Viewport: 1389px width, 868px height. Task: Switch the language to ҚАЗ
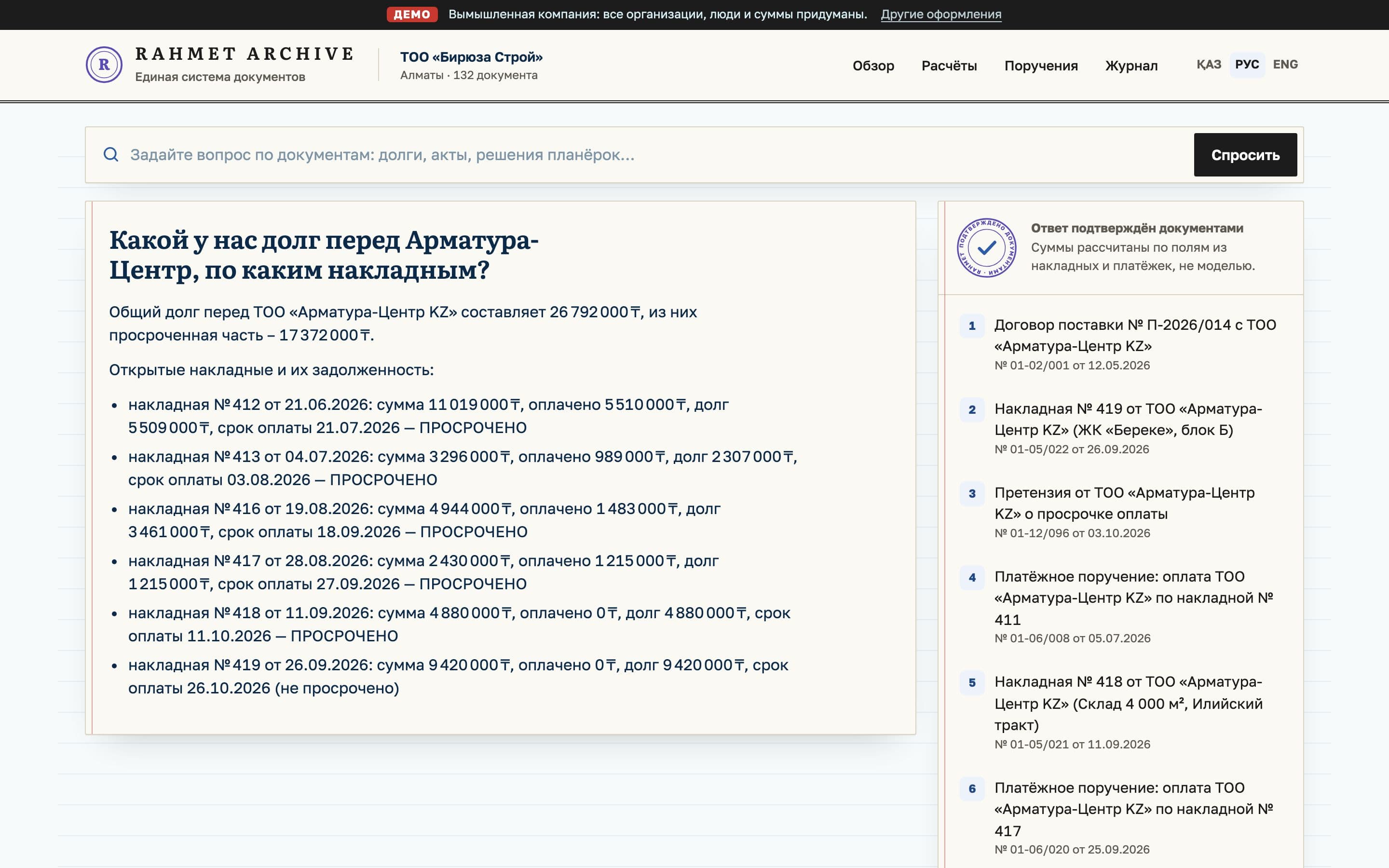pos(1208,64)
